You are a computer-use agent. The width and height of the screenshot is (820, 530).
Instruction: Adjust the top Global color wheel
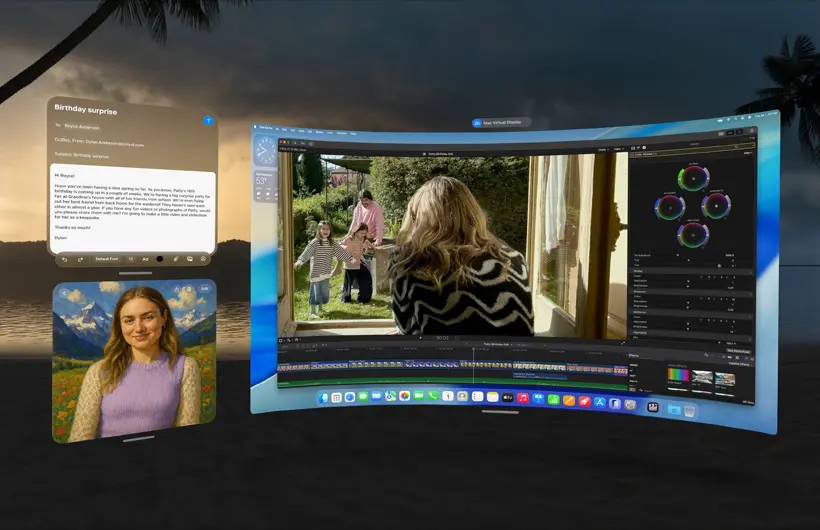693,178
